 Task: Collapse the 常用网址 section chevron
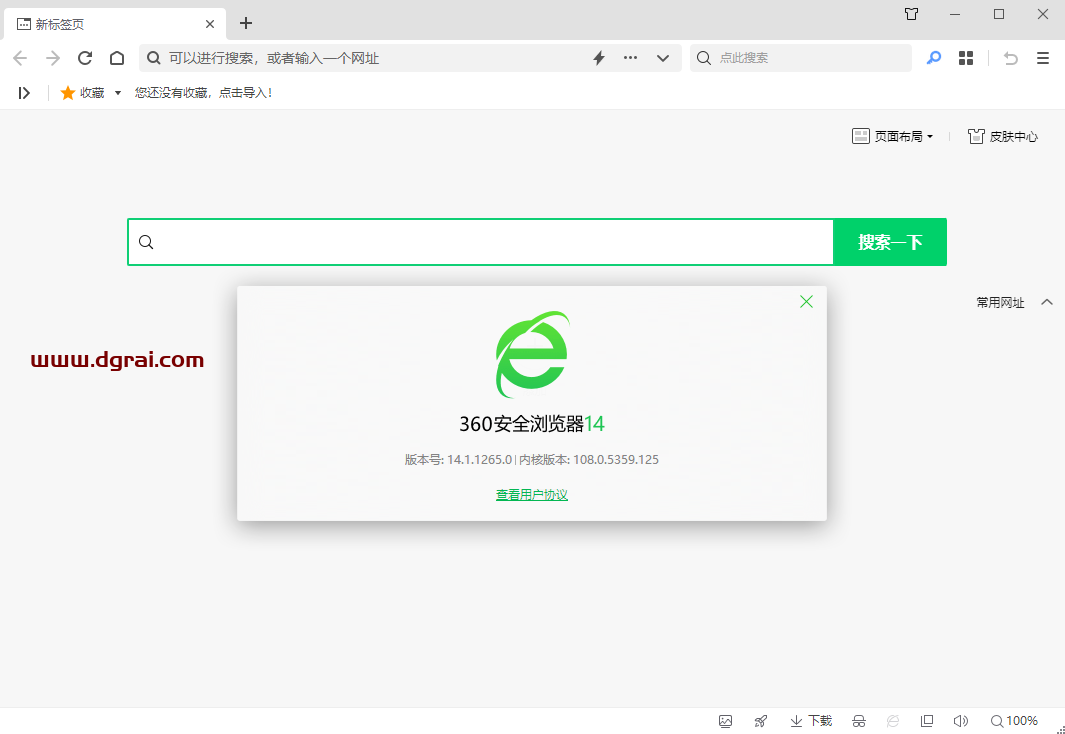click(1047, 302)
